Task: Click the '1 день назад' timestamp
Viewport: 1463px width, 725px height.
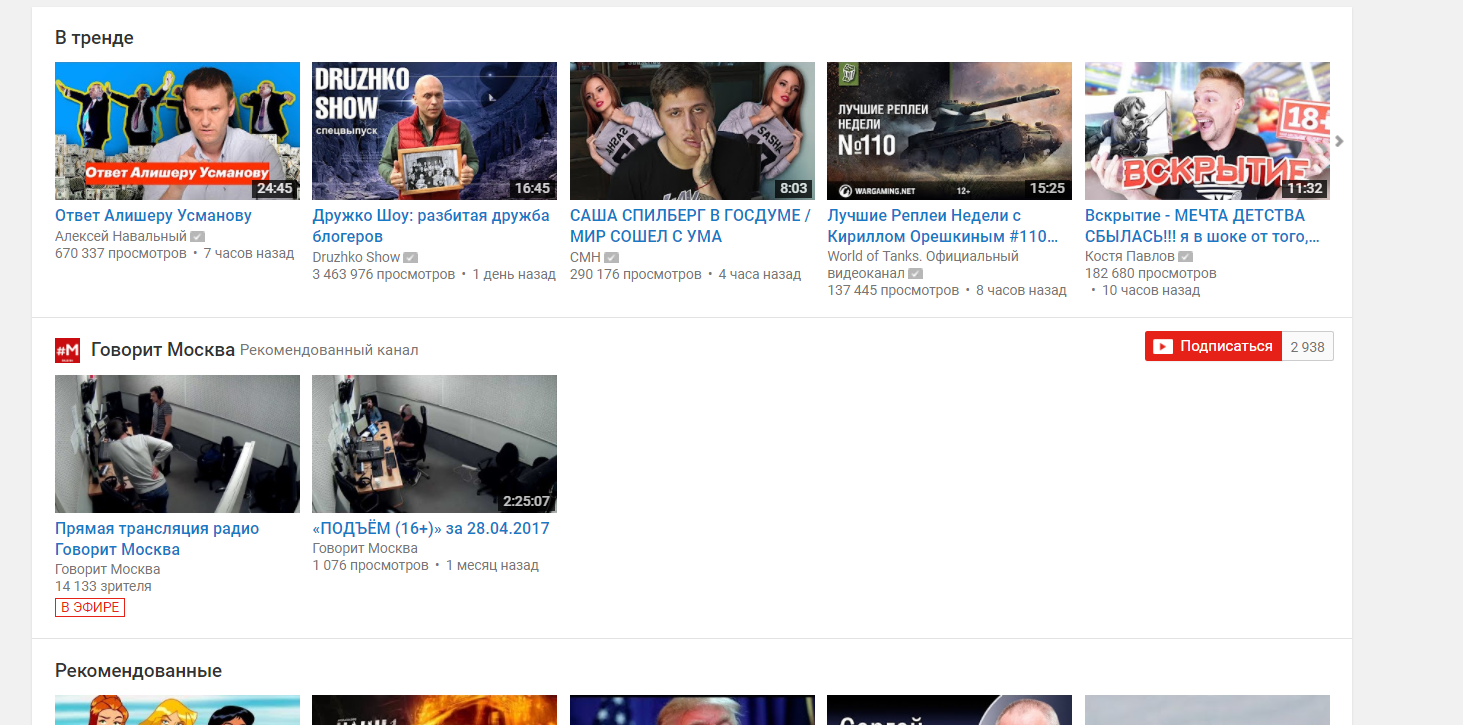Action: coord(514,275)
